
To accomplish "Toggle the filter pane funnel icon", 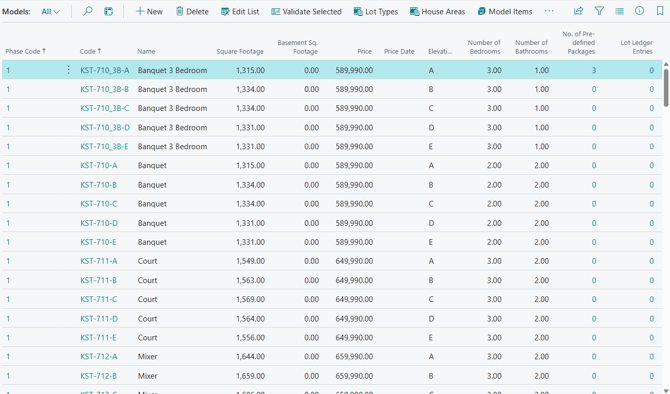I will (599, 11).
